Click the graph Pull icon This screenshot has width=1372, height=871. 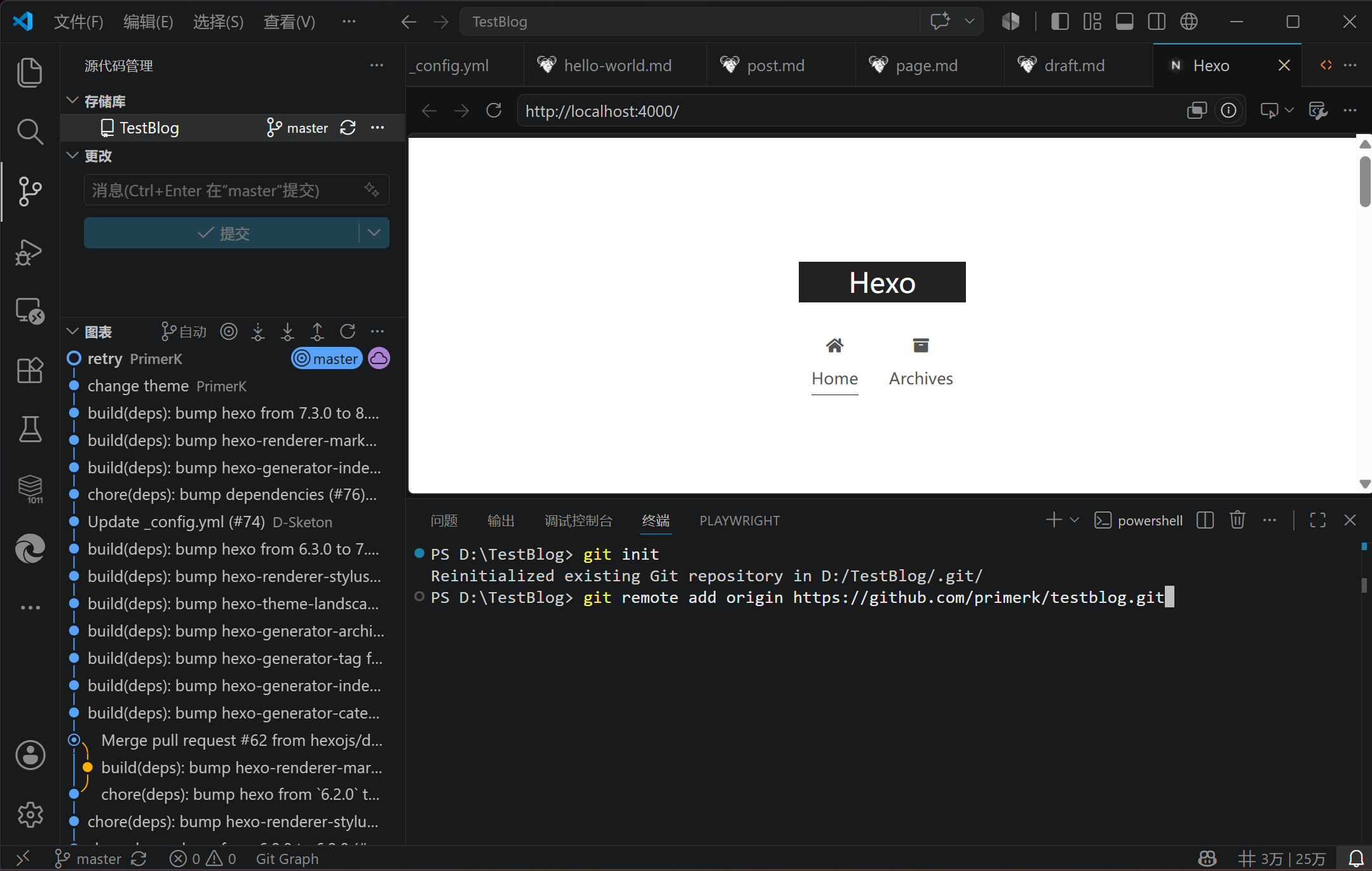tap(288, 332)
